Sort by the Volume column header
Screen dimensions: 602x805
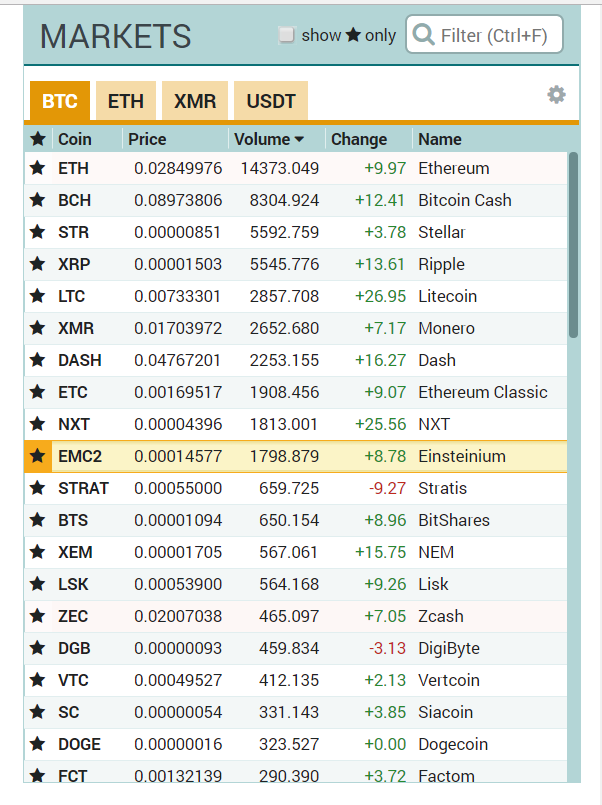268,139
